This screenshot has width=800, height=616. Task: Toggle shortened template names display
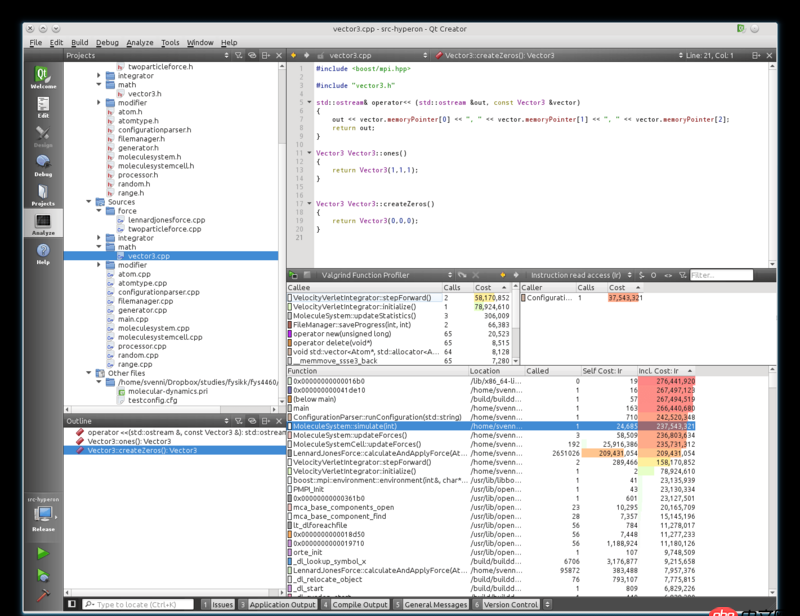[668, 275]
